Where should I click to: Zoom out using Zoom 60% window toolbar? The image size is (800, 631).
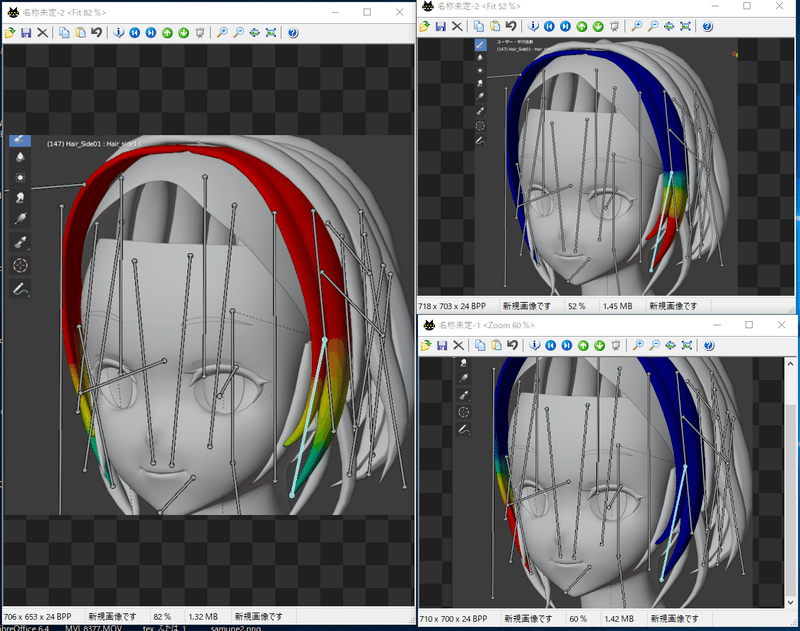(655, 346)
